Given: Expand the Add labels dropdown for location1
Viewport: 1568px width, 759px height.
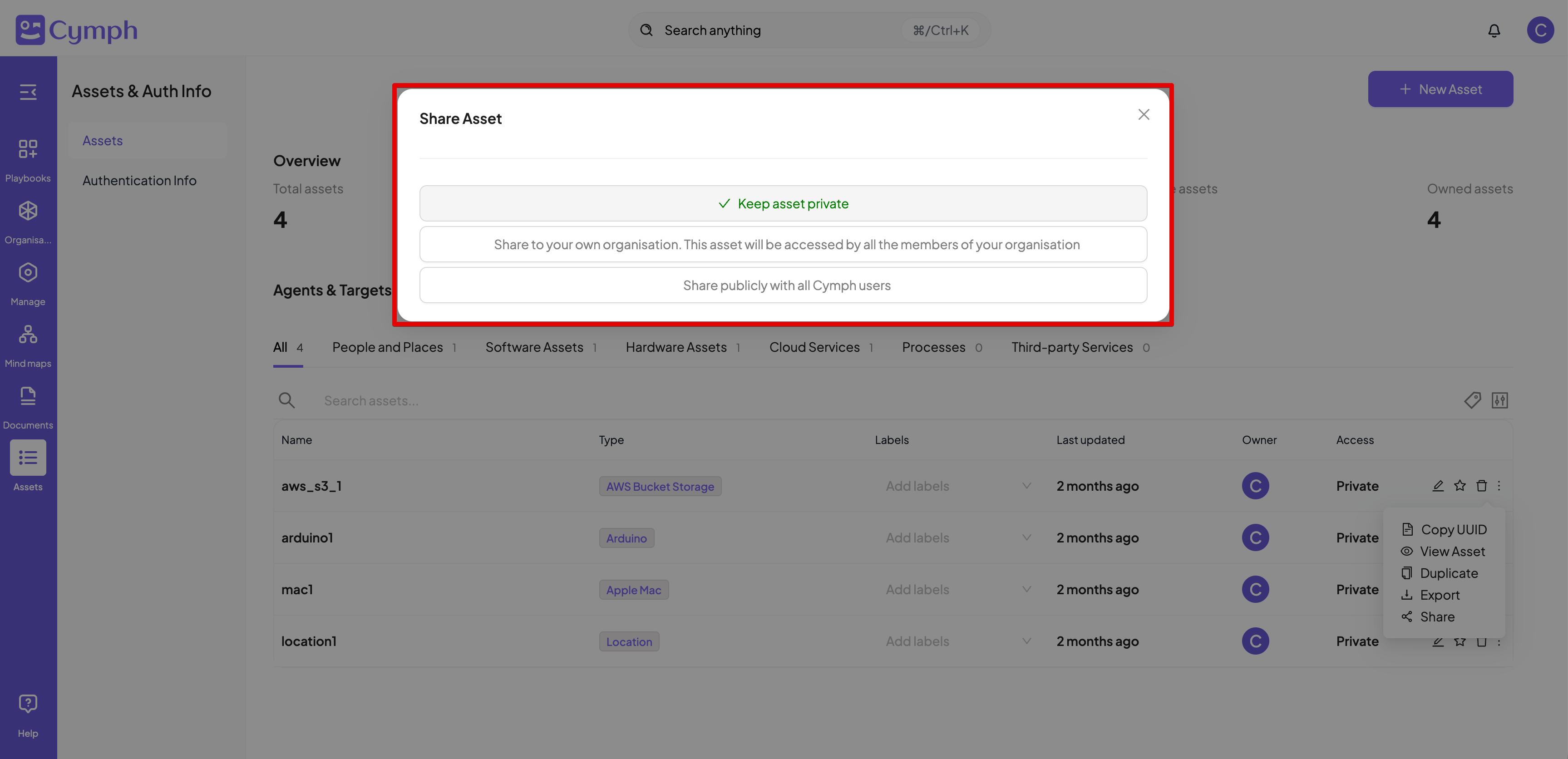Looking at the screenshot, I should [1026, 641].
